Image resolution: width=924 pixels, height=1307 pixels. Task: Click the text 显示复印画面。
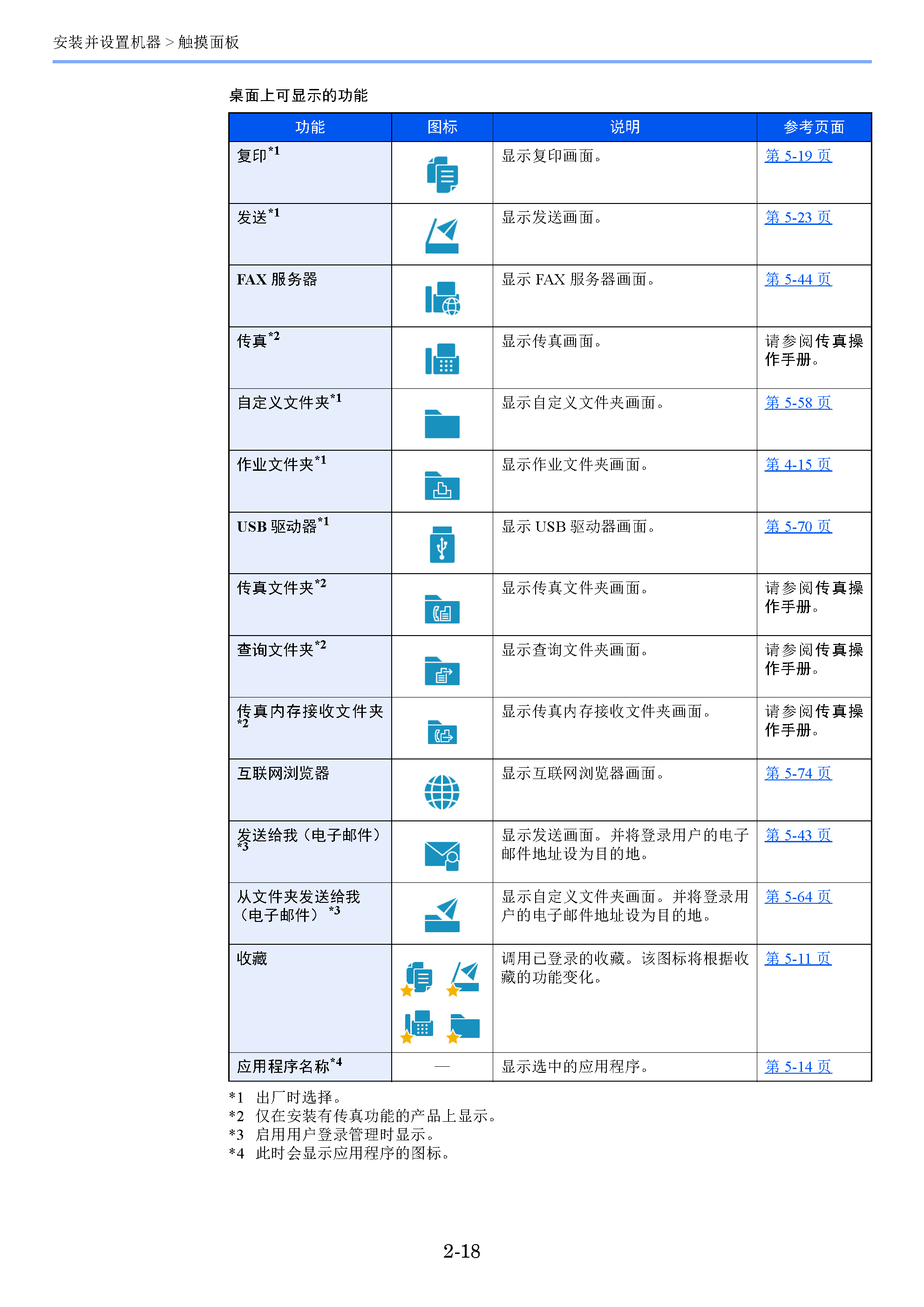click(552, 156)
